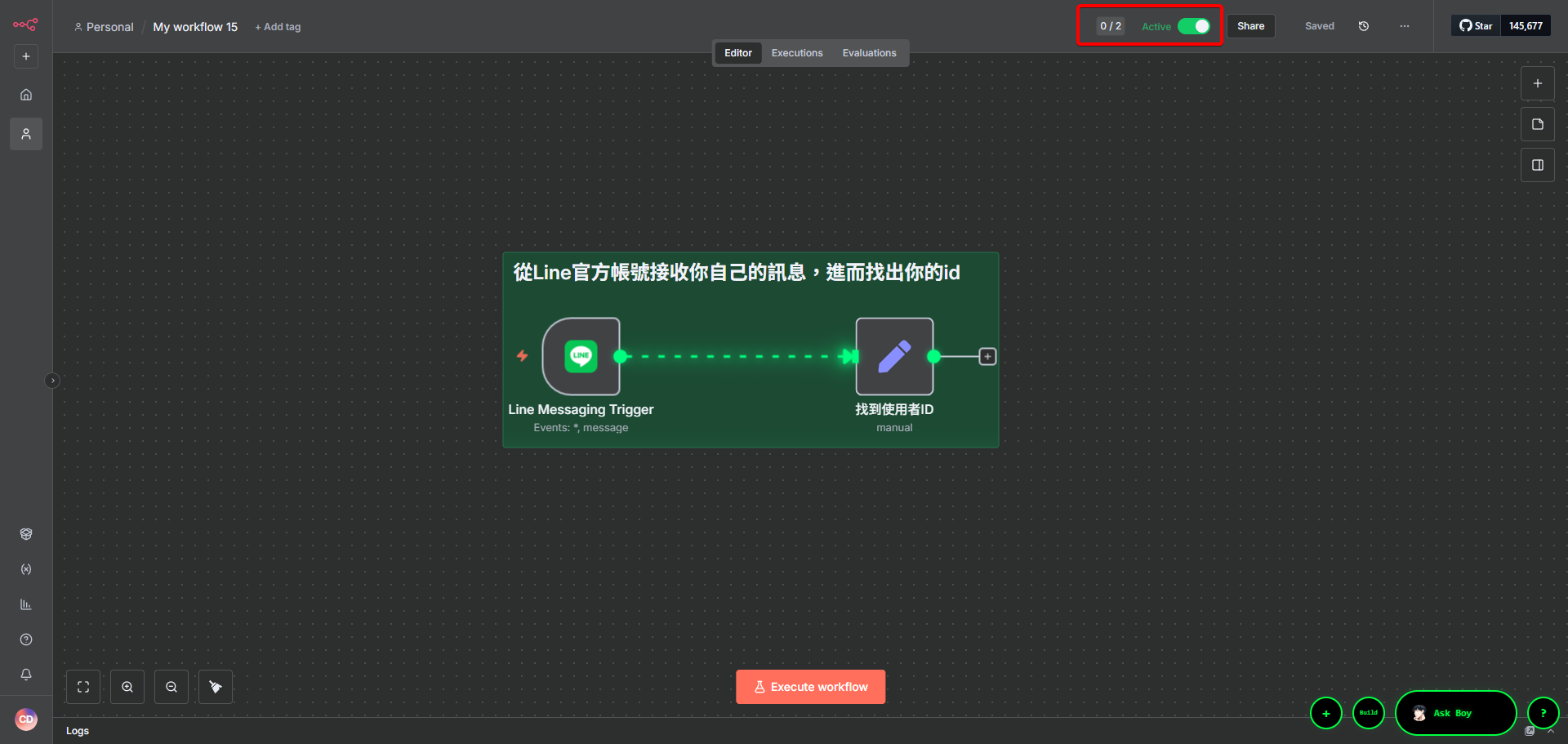Open Help from the sidebar
This screenshot has width=1568, height=744.
click(25, 639)
